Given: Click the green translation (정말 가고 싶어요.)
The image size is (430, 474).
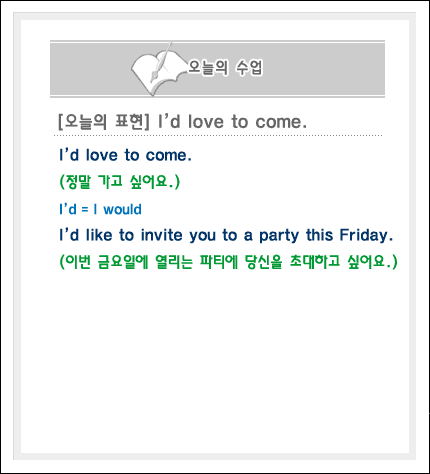Looking at the screenshot, I should tap(120, 182).
